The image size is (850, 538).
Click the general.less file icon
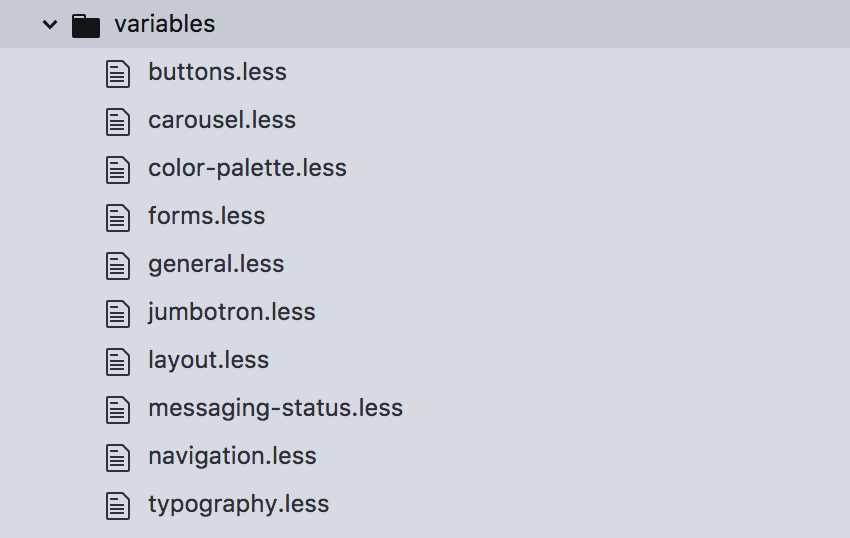[x=118, y=265]
